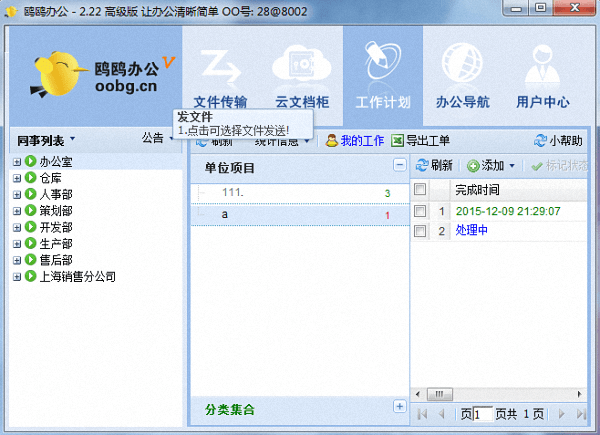
Task: Click the 导出工单 export icon
Action: click(x=398, y=141)
